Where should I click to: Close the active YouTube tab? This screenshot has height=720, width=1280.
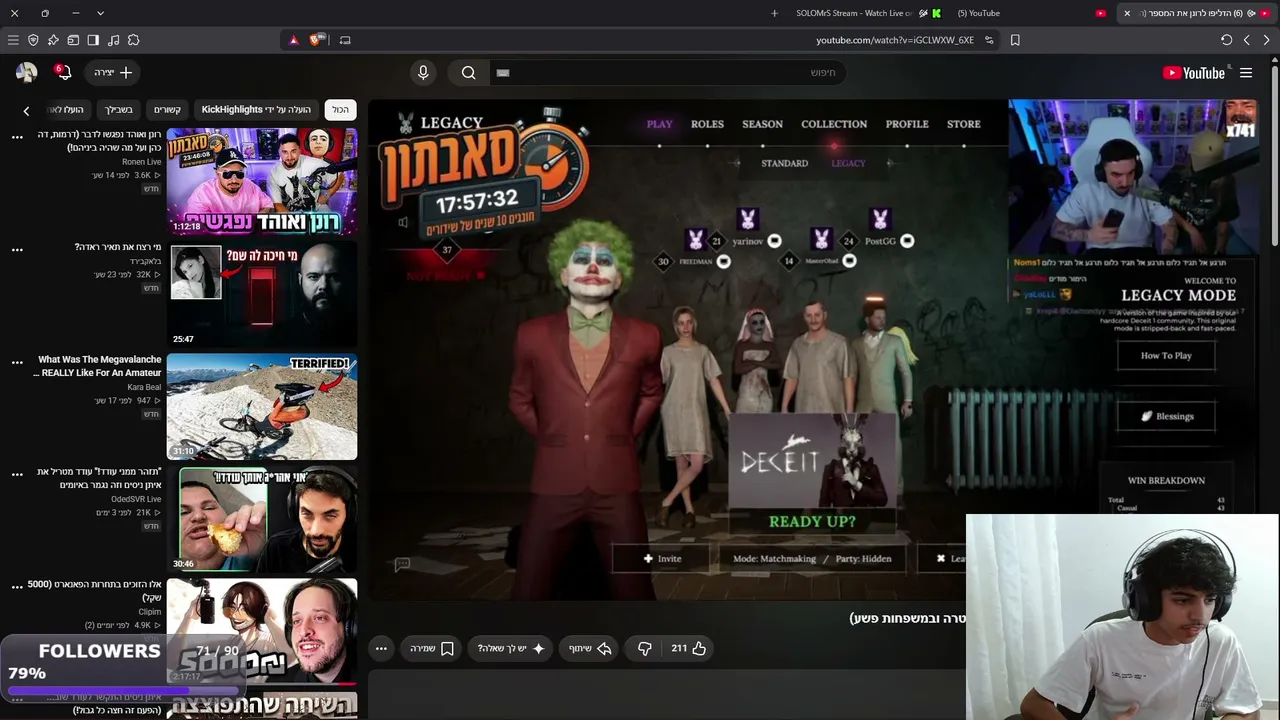point(1127,13)
